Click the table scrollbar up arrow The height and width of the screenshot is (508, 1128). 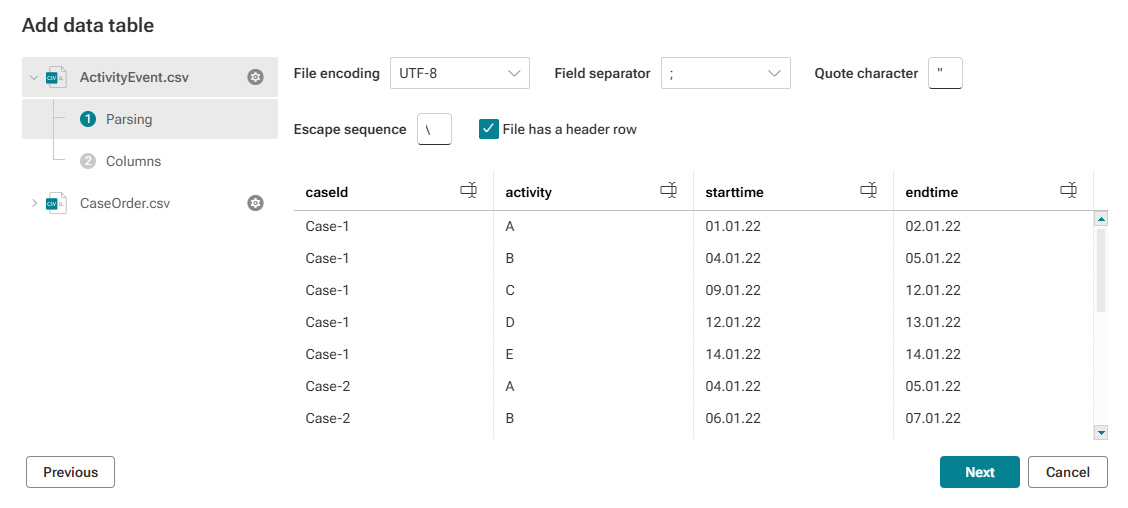pos(1101,219)
